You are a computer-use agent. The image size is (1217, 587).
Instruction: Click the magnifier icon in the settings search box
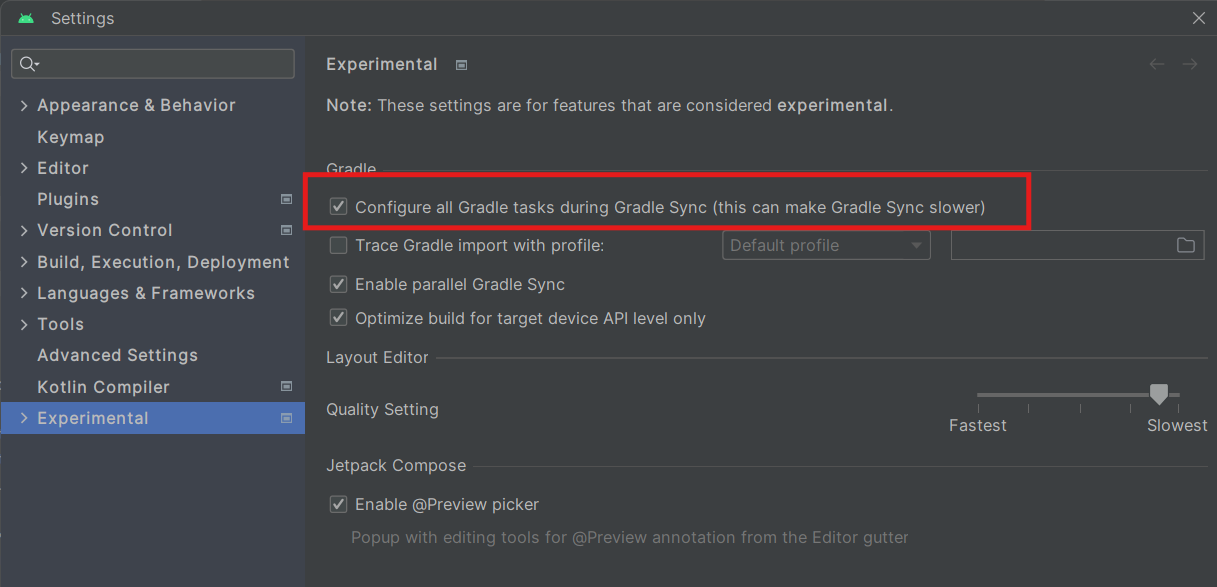coord(30,63)
